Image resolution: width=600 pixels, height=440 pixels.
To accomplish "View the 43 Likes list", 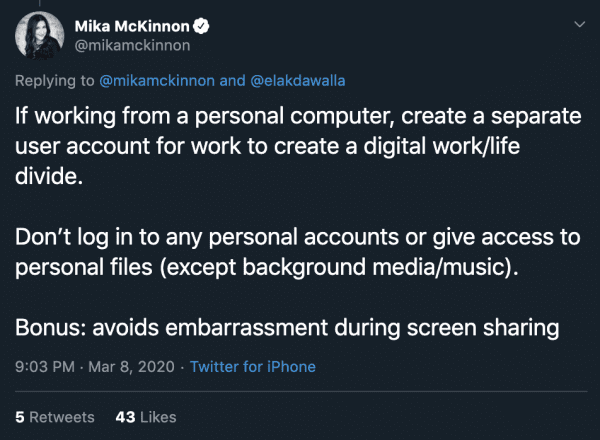I will coord(147,416).
